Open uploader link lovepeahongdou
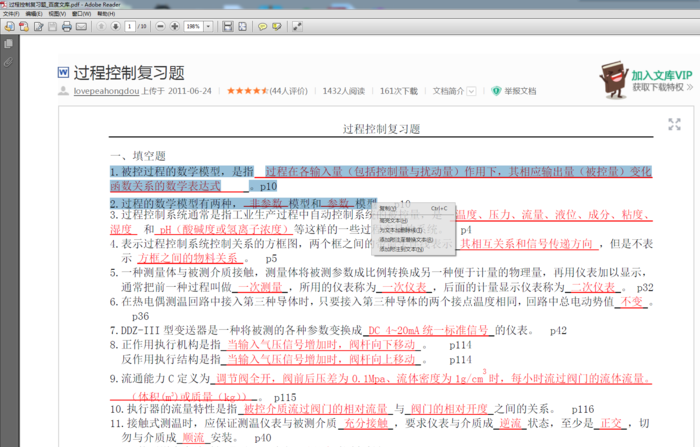This screenshot has height=447, width=700. pos(106,91)
